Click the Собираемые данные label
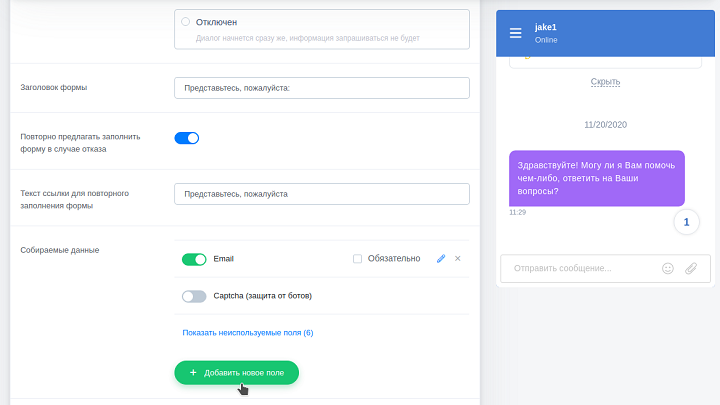Screen dimensions: 720x405 pos(60,250)
